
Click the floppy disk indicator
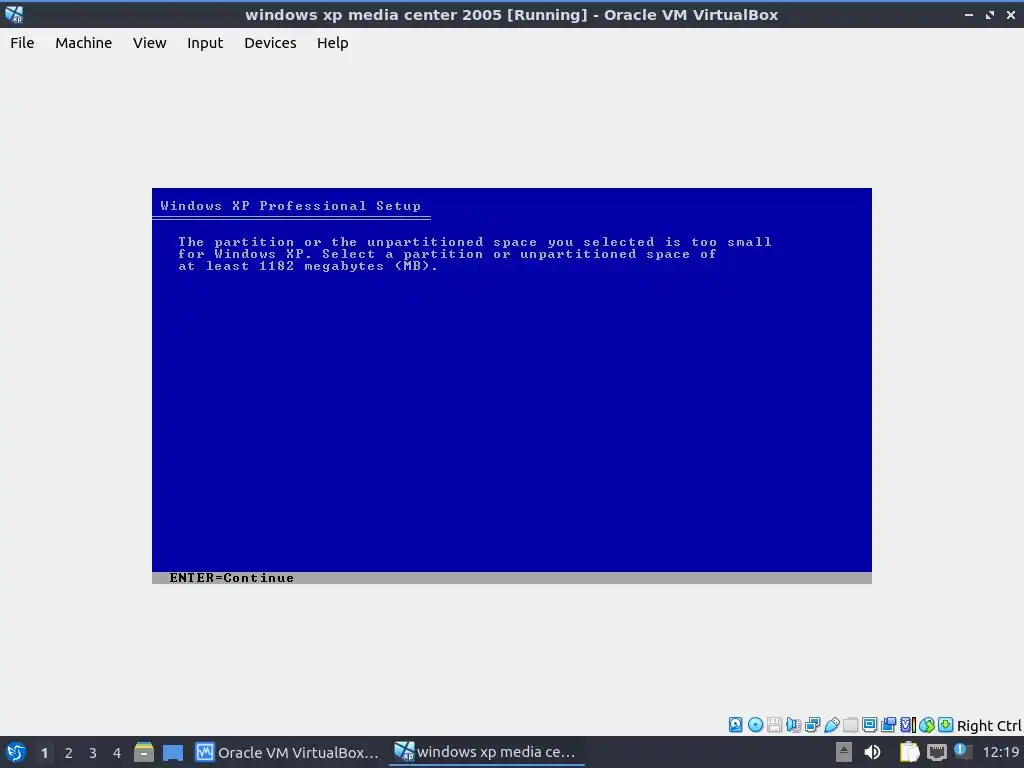(x=775, y=725)
